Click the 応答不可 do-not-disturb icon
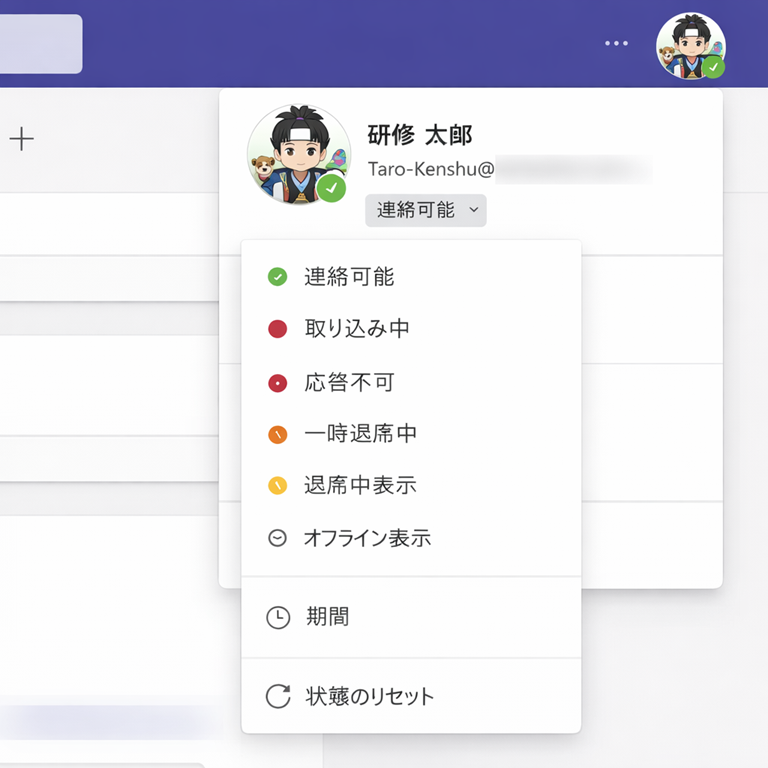Image resolution: width=768 pixels, height=768 pixels. coord(278,382)
